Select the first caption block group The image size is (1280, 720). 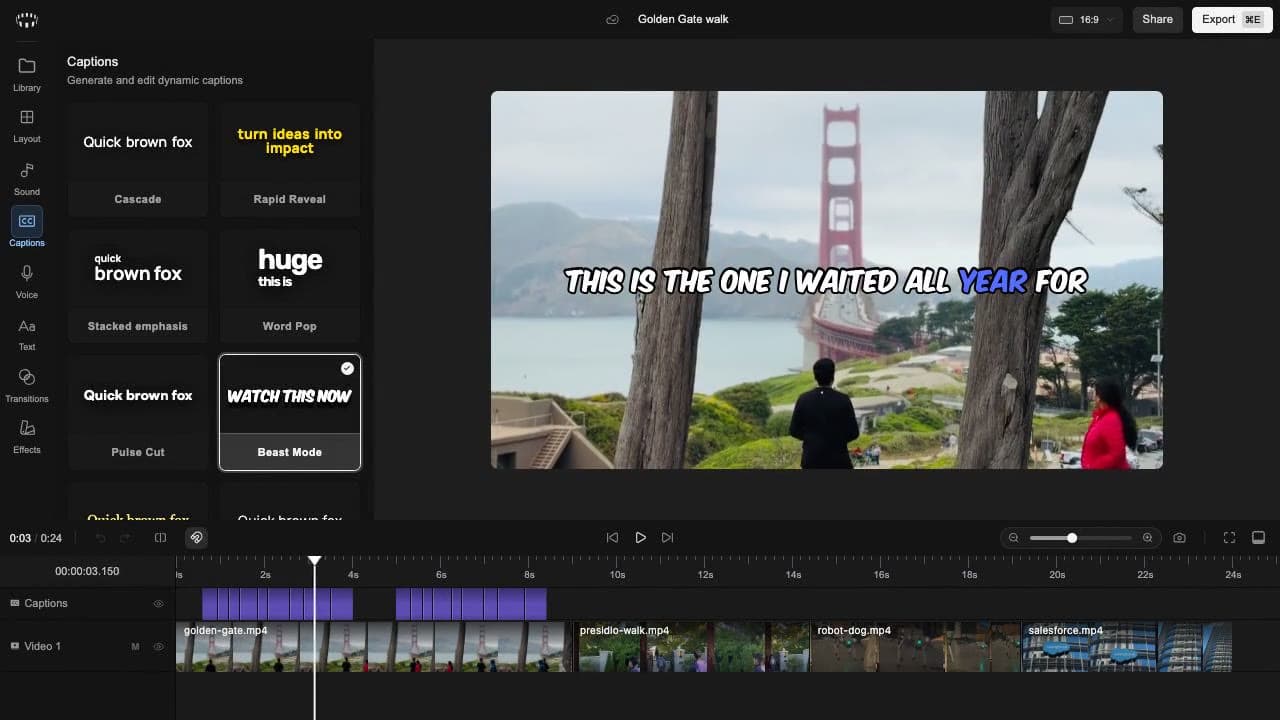277,604
